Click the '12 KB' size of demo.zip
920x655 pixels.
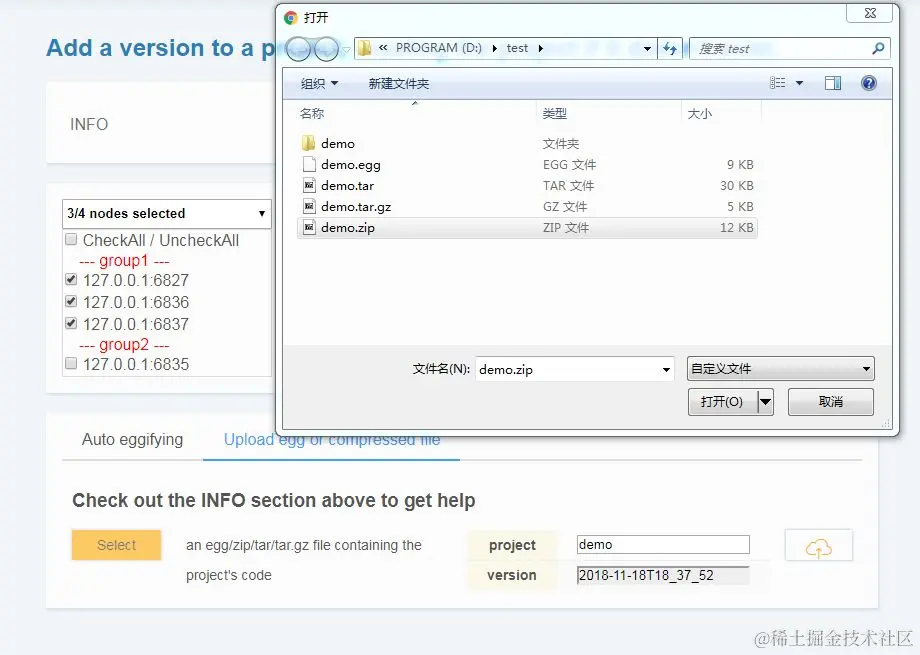[736, 228]
